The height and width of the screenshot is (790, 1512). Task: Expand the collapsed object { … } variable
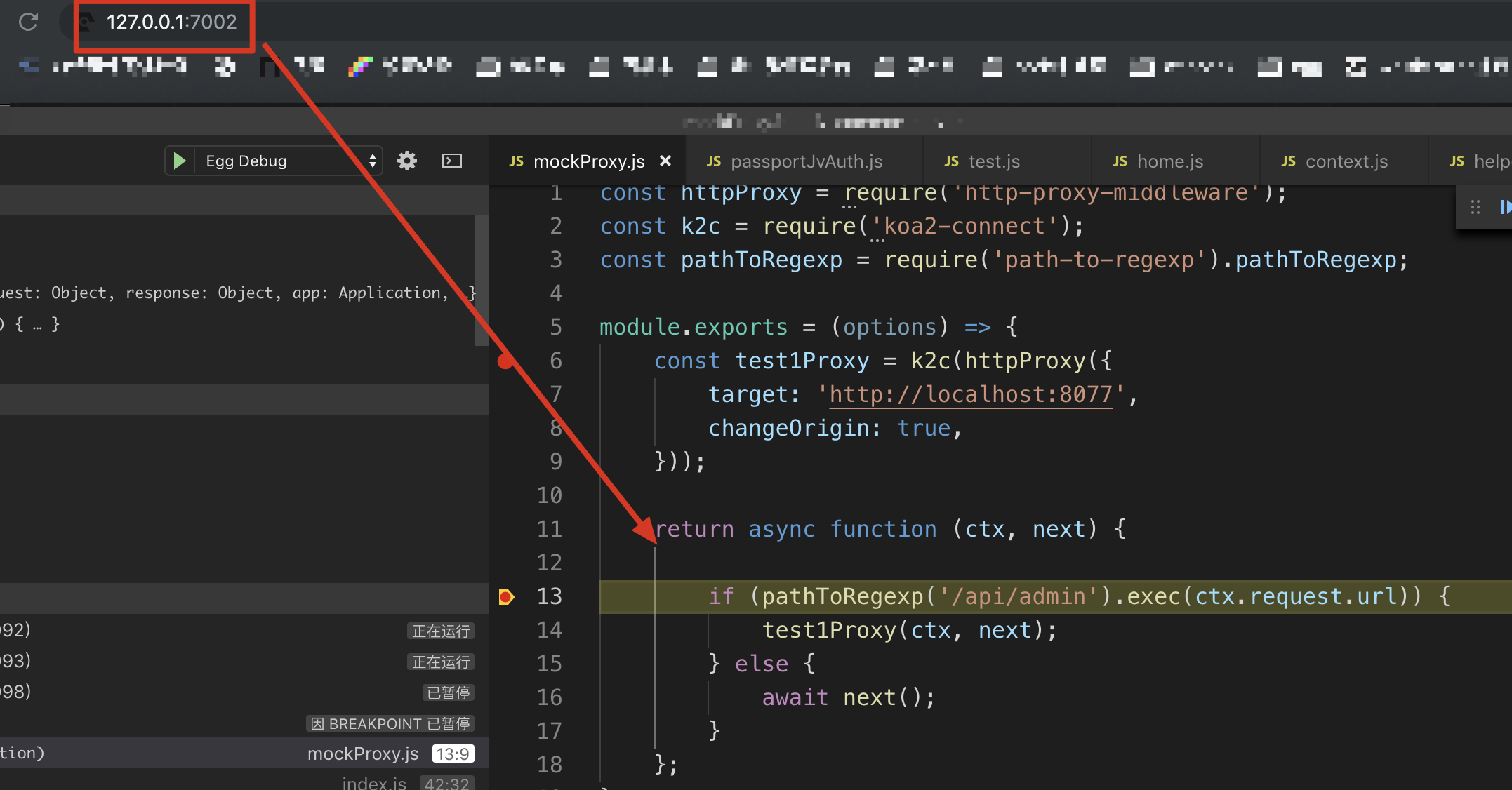coord(37,324)
